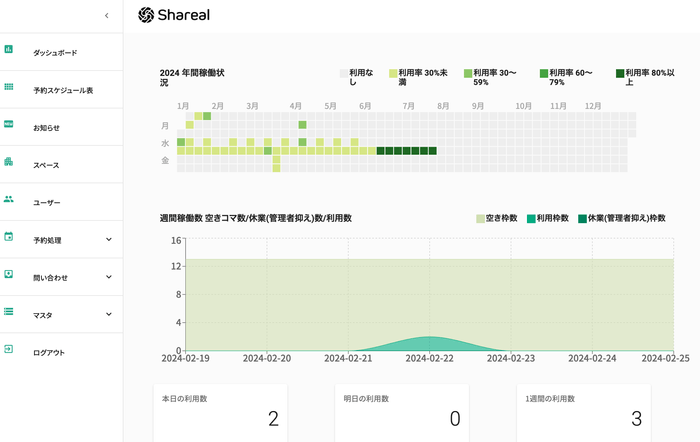Open the ダッシュボード menu item
The image size is (700, 442).
[x=55, y=52]
